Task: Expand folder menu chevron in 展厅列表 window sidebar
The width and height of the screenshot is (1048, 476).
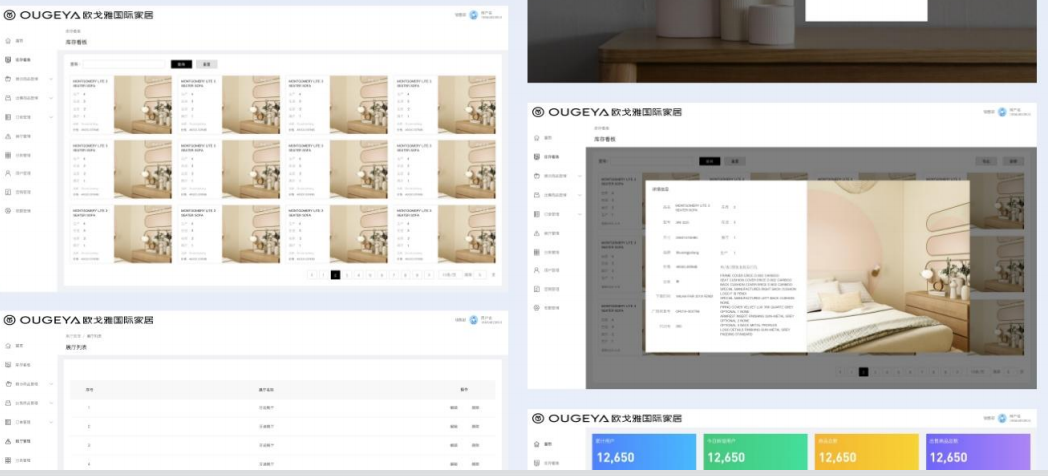Action: point(51,384)
